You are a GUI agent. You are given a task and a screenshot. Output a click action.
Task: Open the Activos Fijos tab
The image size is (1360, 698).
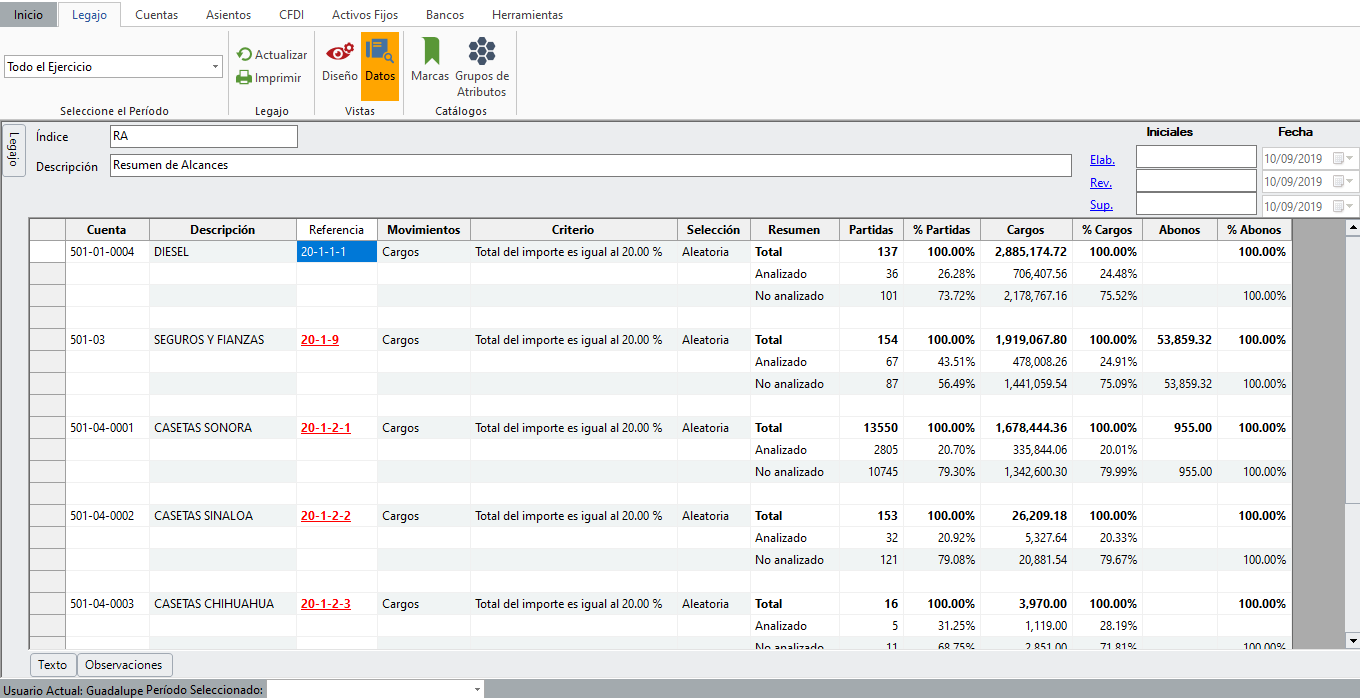point(364,15)
